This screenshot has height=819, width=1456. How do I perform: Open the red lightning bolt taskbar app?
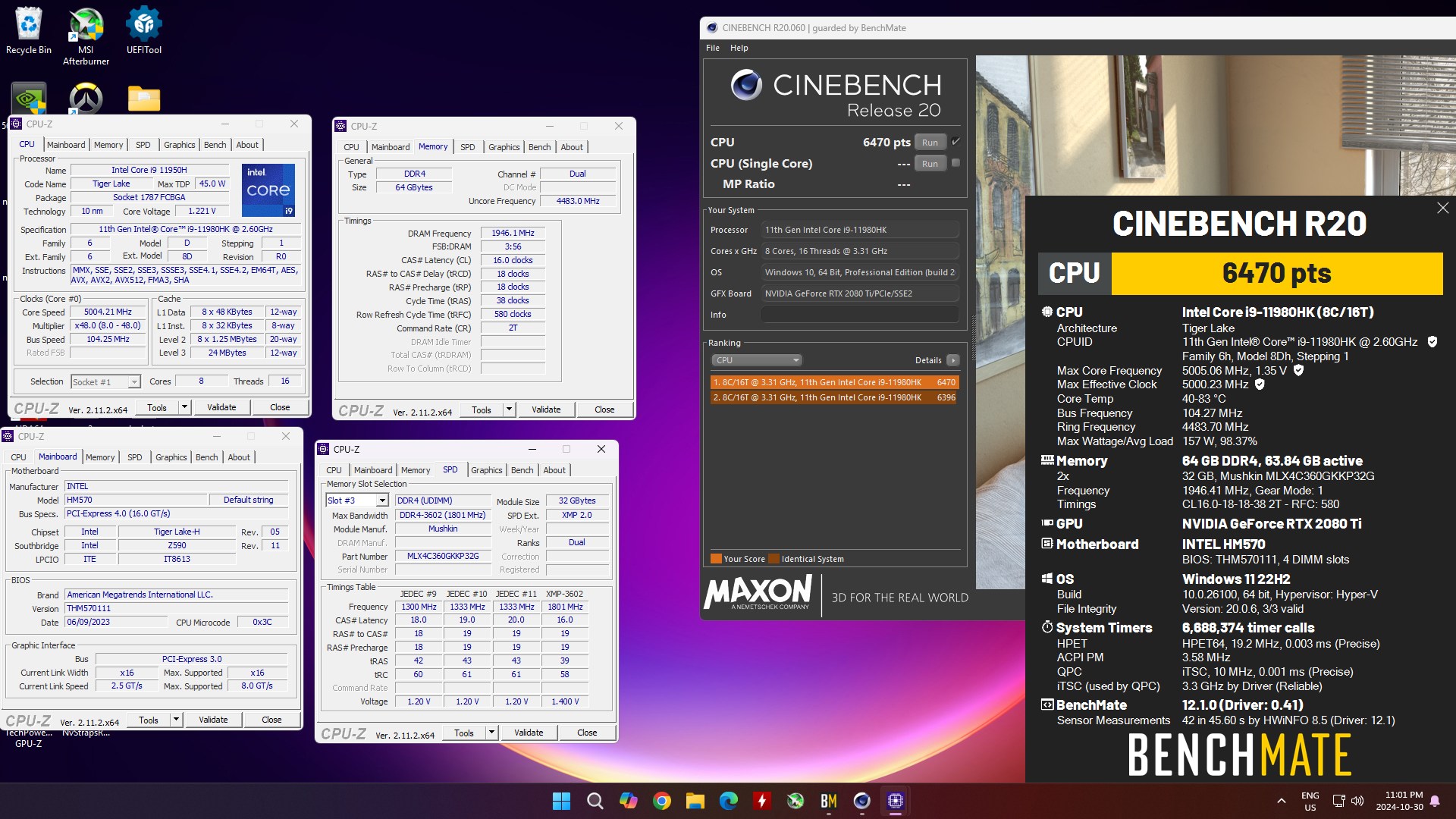point(762,801)
